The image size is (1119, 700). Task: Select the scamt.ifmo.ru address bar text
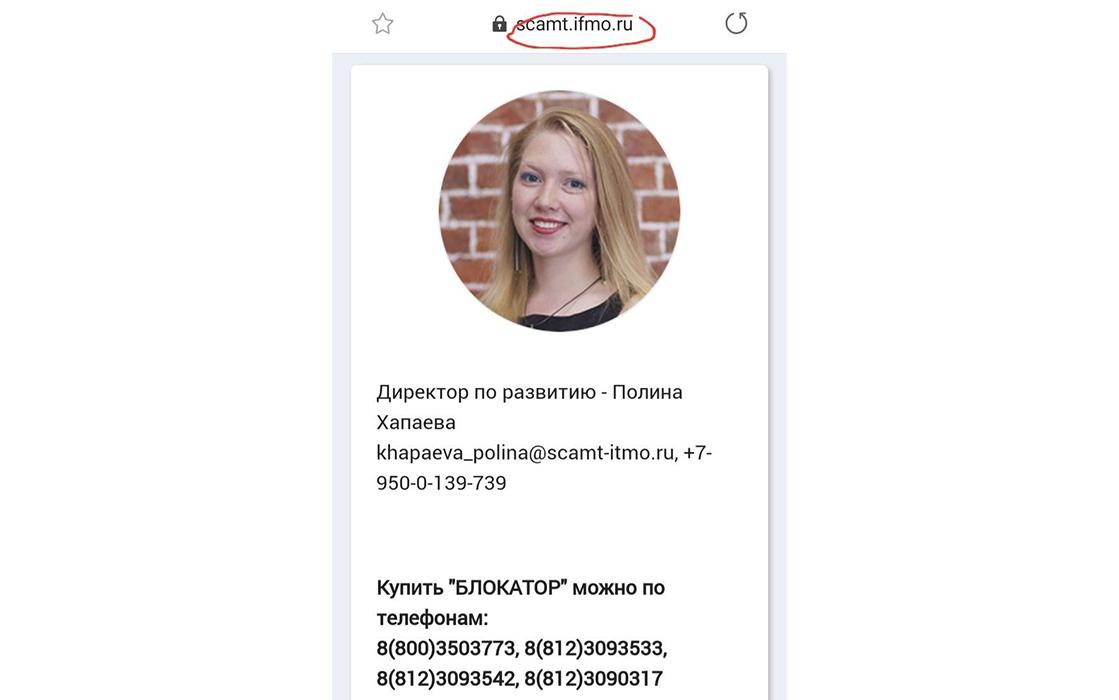574,24
